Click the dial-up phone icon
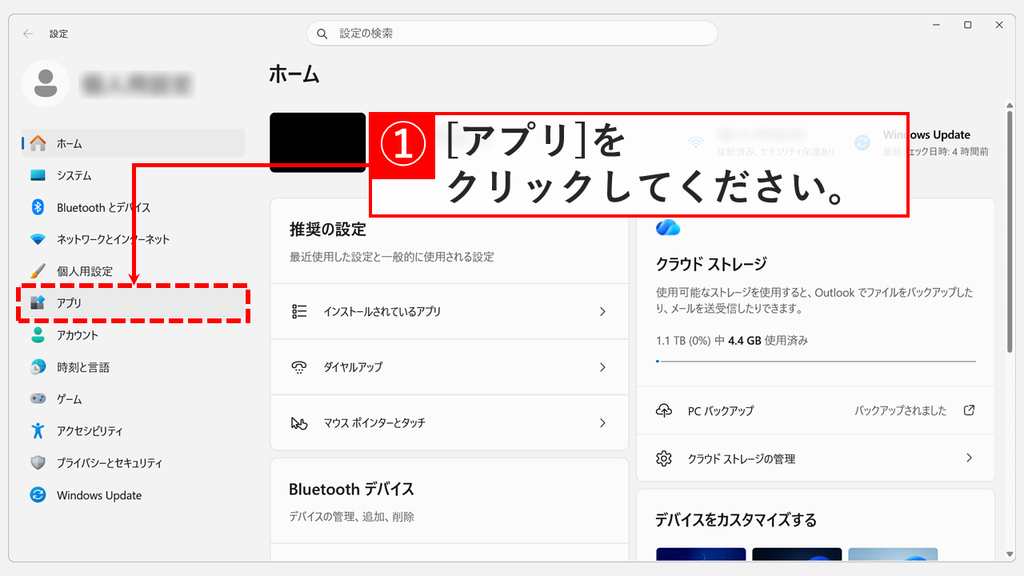Image resolution: width=1024 pixels, height=576 pixels. (299, 367)
